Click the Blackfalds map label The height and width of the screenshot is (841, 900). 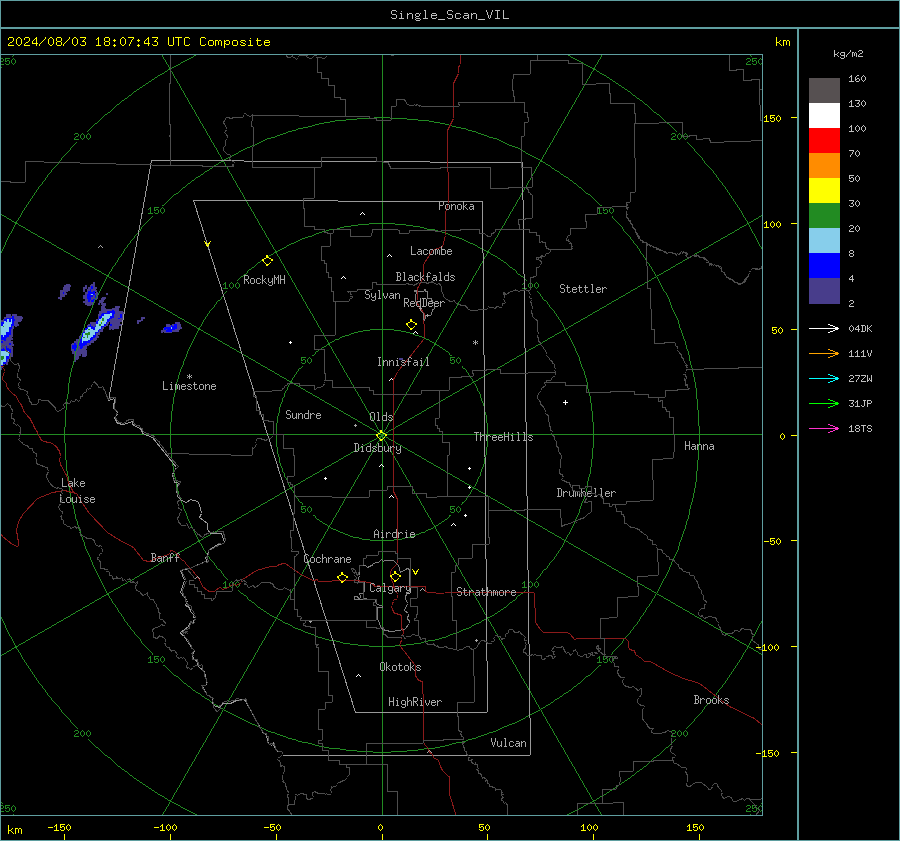click(425, 277)
